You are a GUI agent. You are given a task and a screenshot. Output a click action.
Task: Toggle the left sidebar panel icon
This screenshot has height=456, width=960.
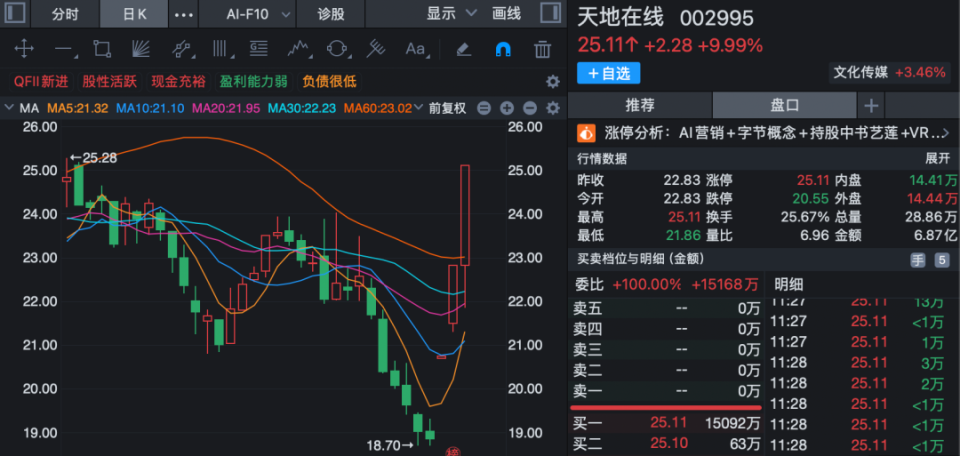coord(15,13)
